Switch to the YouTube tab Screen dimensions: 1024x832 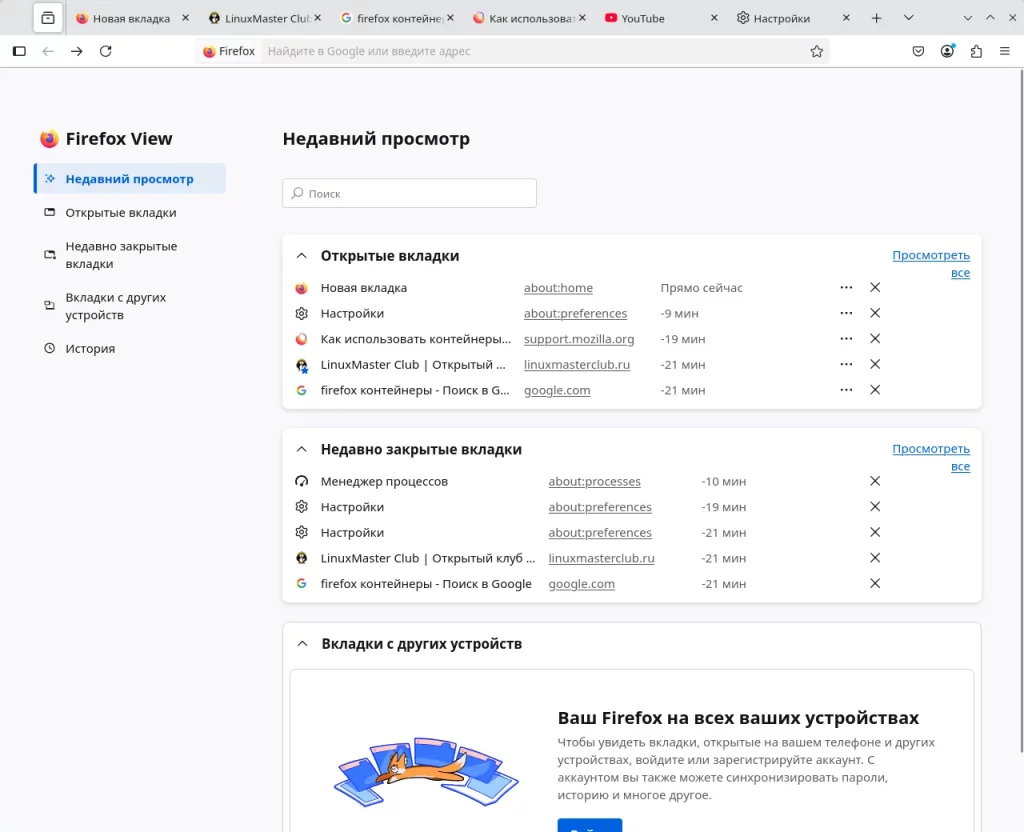point(661,18)
